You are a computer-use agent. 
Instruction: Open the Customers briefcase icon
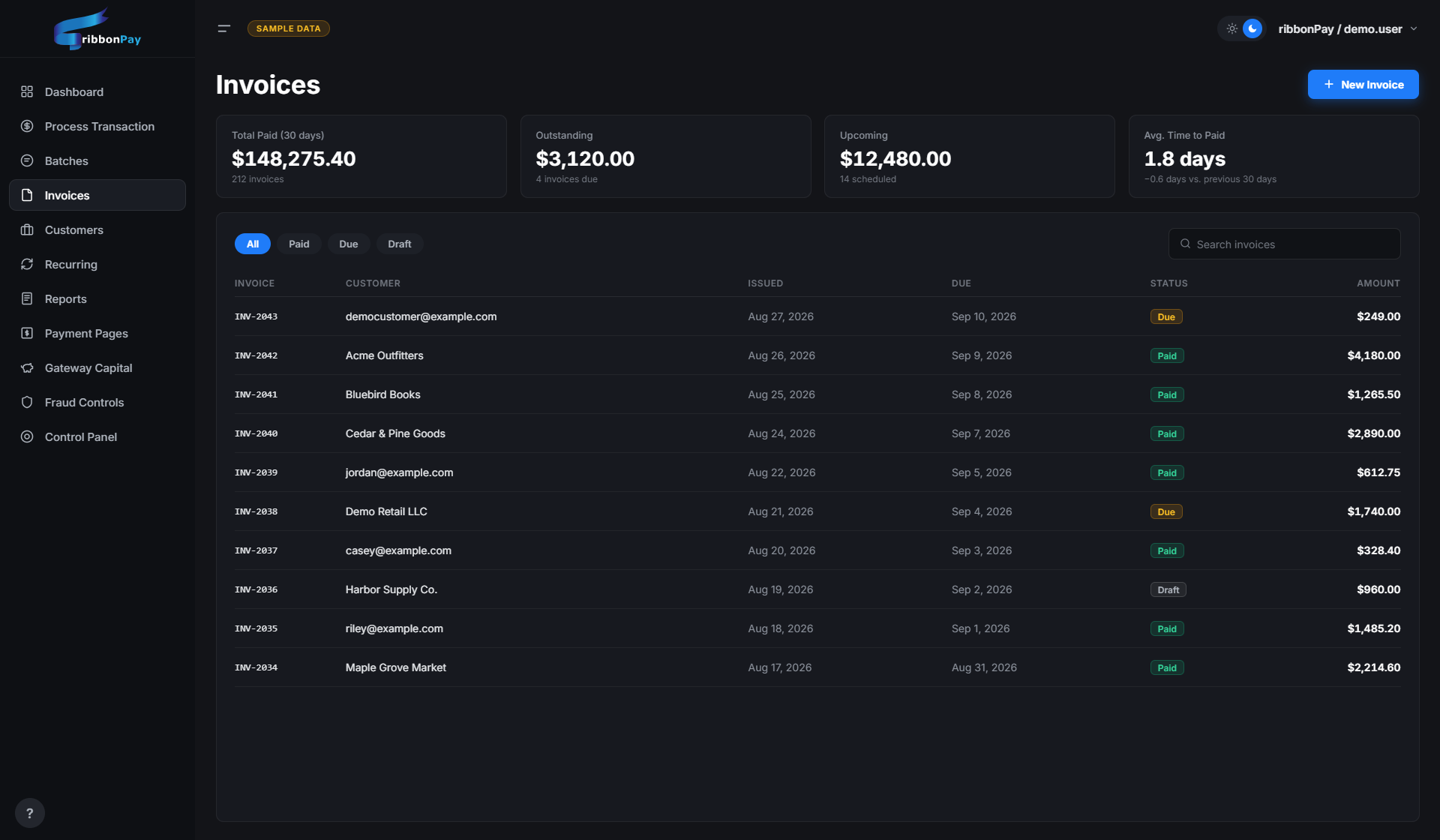pos(27,229)
